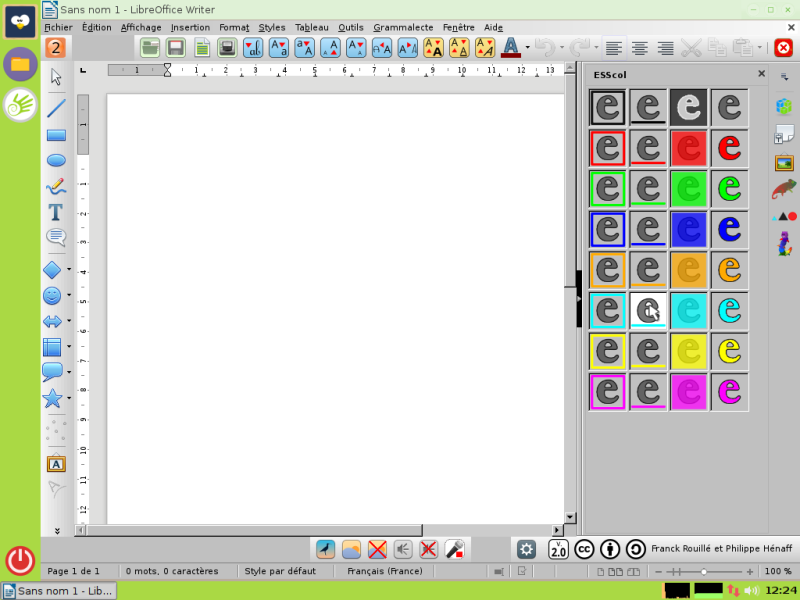Open the Styles menu
This screenshot has height=600, width=800.
point(271,28)
